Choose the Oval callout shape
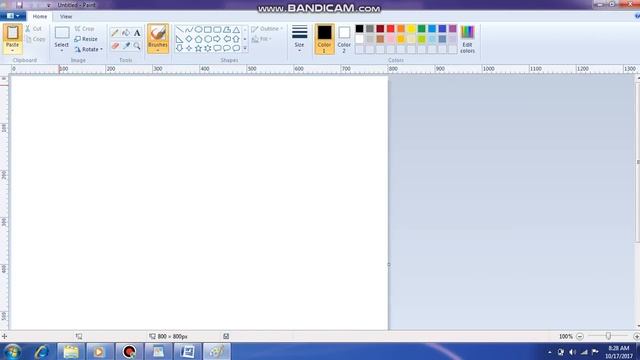 point(227,48)
